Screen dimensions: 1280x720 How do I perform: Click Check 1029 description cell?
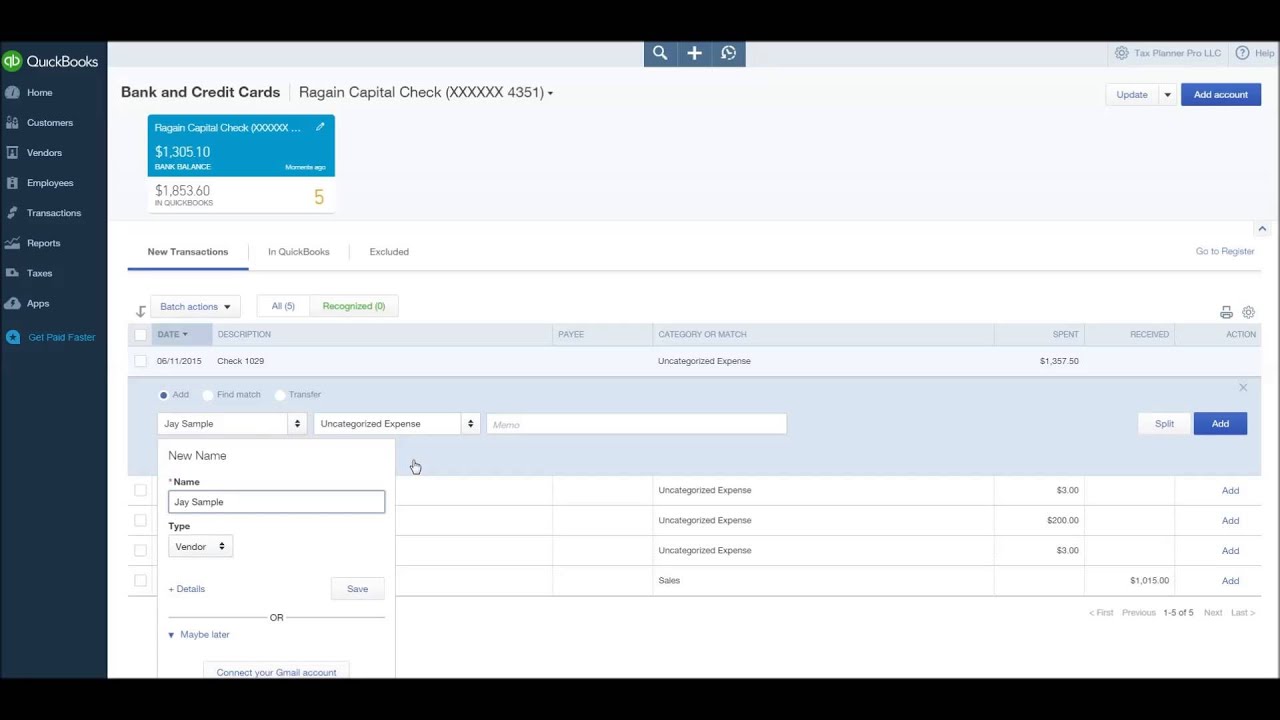click(240, 361)
